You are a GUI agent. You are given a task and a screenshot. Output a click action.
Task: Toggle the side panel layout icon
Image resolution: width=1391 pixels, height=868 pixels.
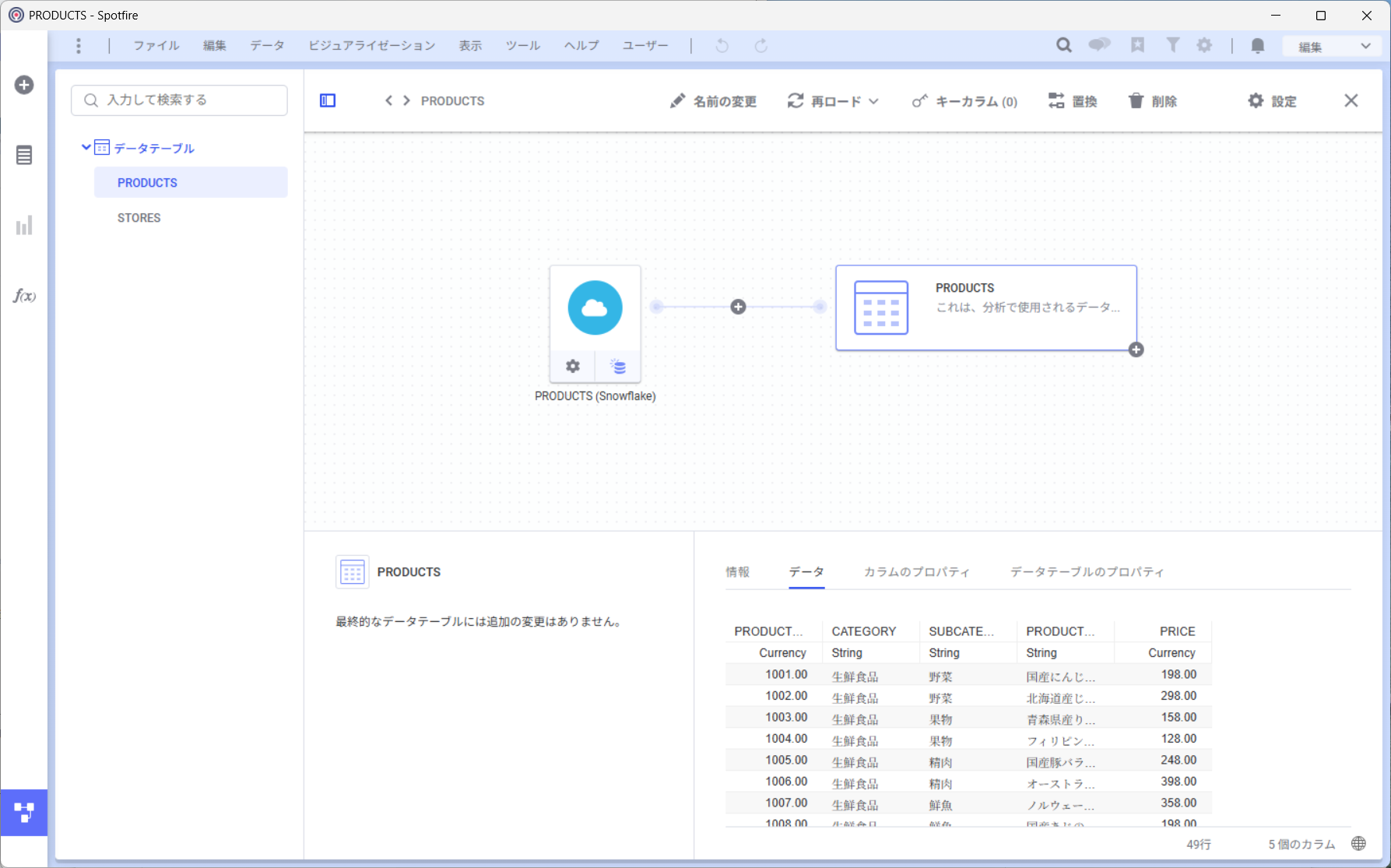328,100
